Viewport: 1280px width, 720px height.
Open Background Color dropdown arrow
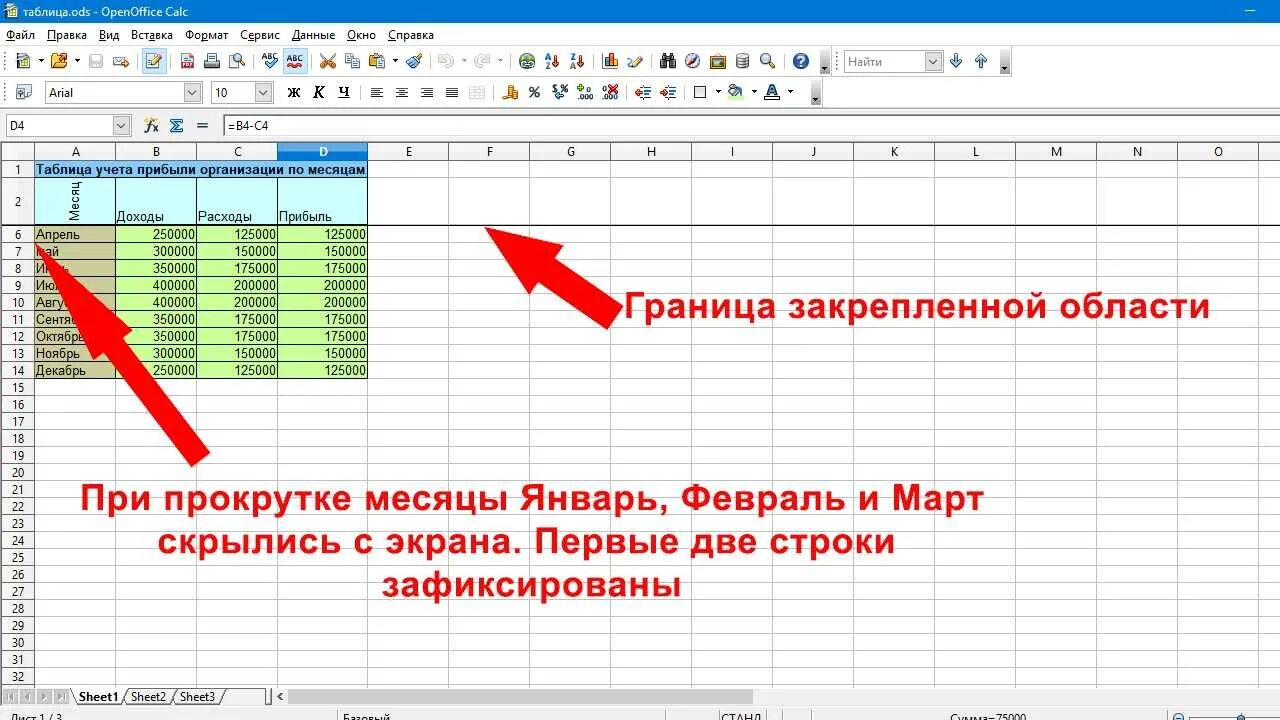(754, 92)
